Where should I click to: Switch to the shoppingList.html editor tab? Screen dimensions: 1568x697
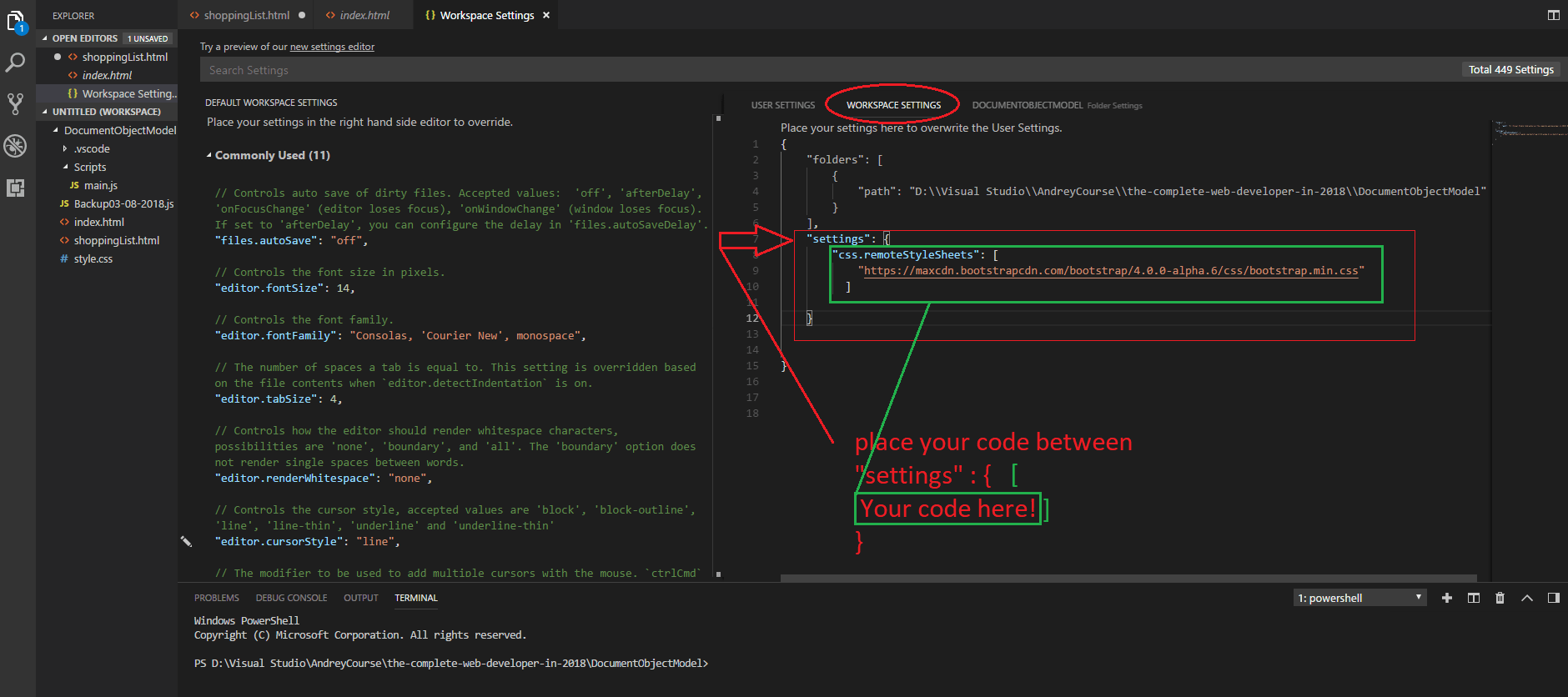(247, 15)
